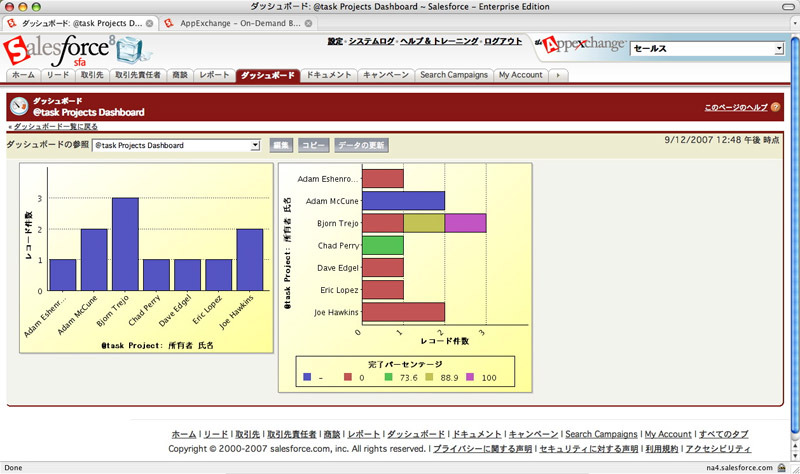Switch to the リード tab
800x474 pixels.
click(58, 75)
